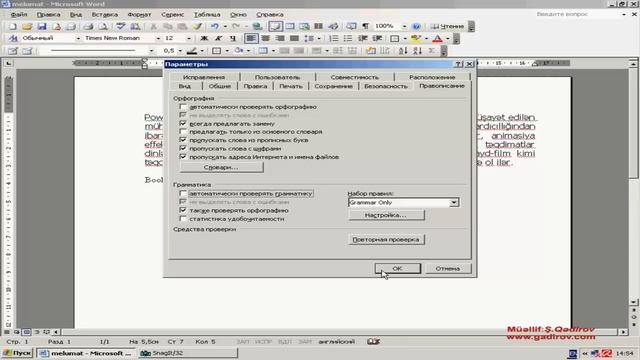Open the Формат menu in the menu bar

pyautogui.click(x=139, y=14)
